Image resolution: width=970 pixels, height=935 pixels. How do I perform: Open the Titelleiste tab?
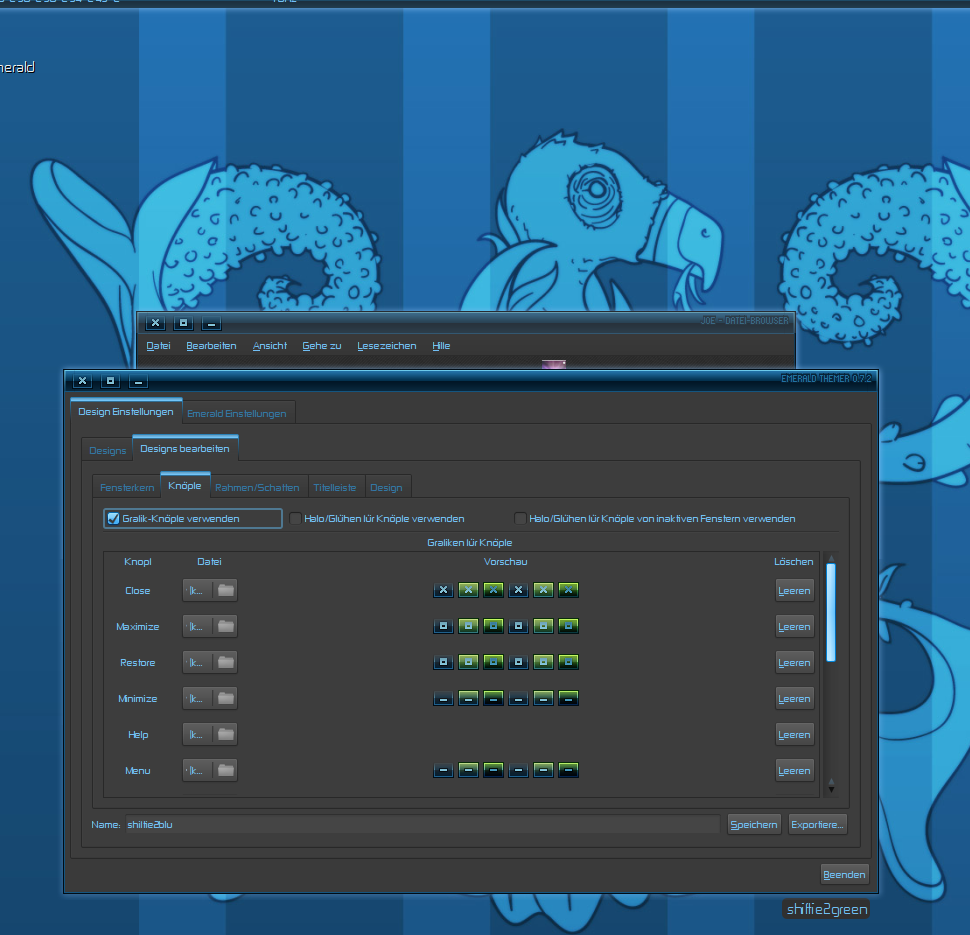[335, 488]
